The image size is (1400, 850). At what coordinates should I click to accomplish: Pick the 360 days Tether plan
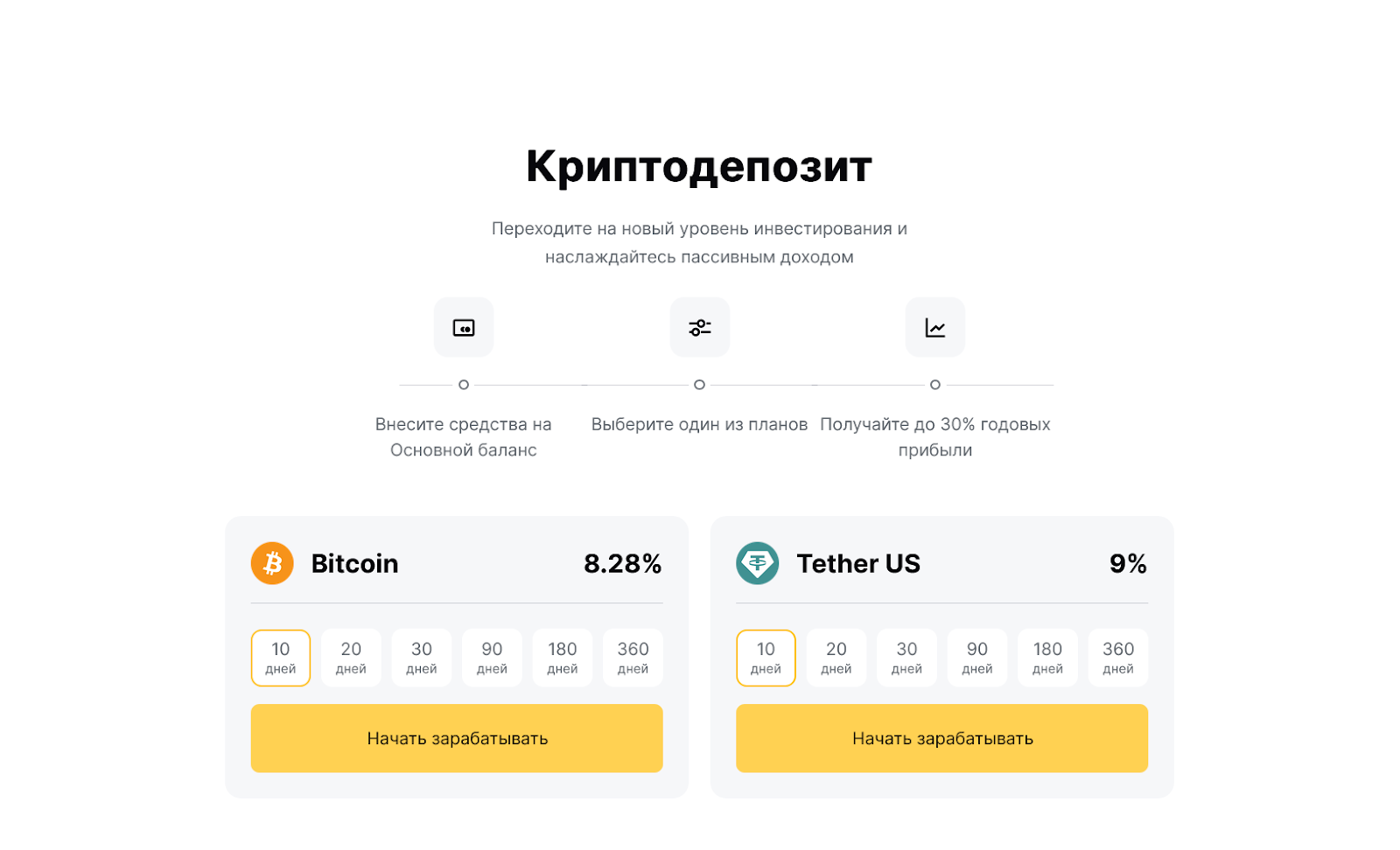(x=1118, y=658)
